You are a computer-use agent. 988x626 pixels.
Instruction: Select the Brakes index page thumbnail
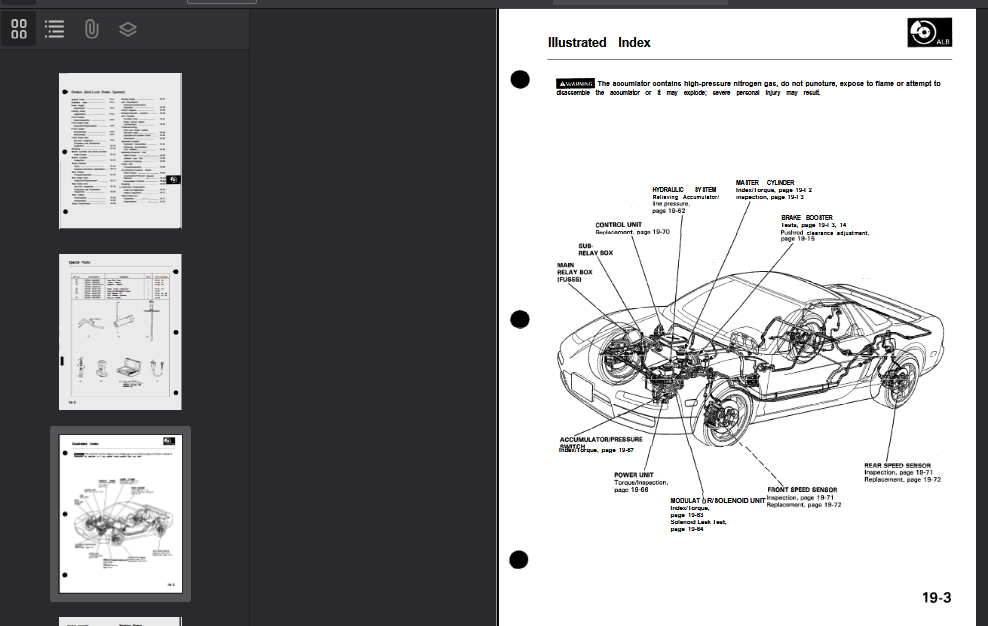(x=120, y=151)
